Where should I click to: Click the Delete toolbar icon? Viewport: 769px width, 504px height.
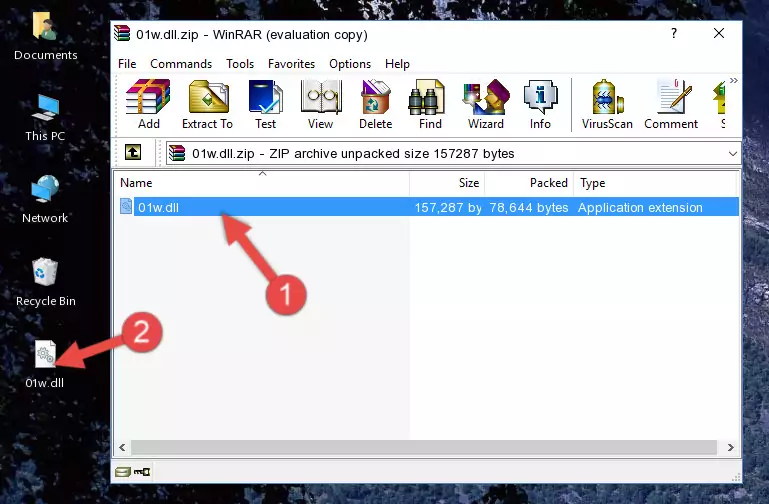click(x=375, y=104)
